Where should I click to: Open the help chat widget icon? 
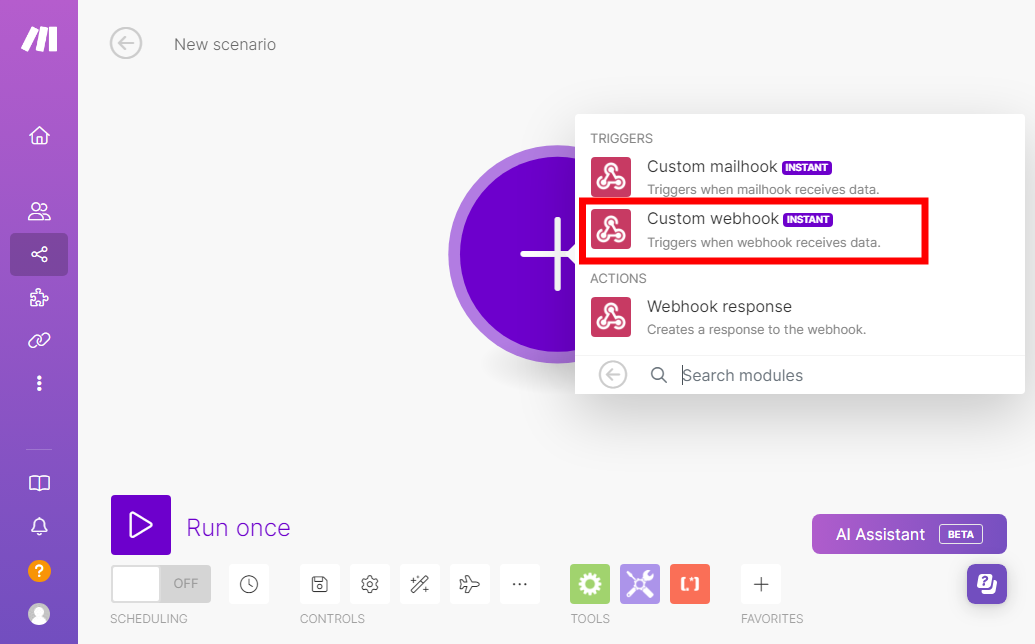coord(987,583)
